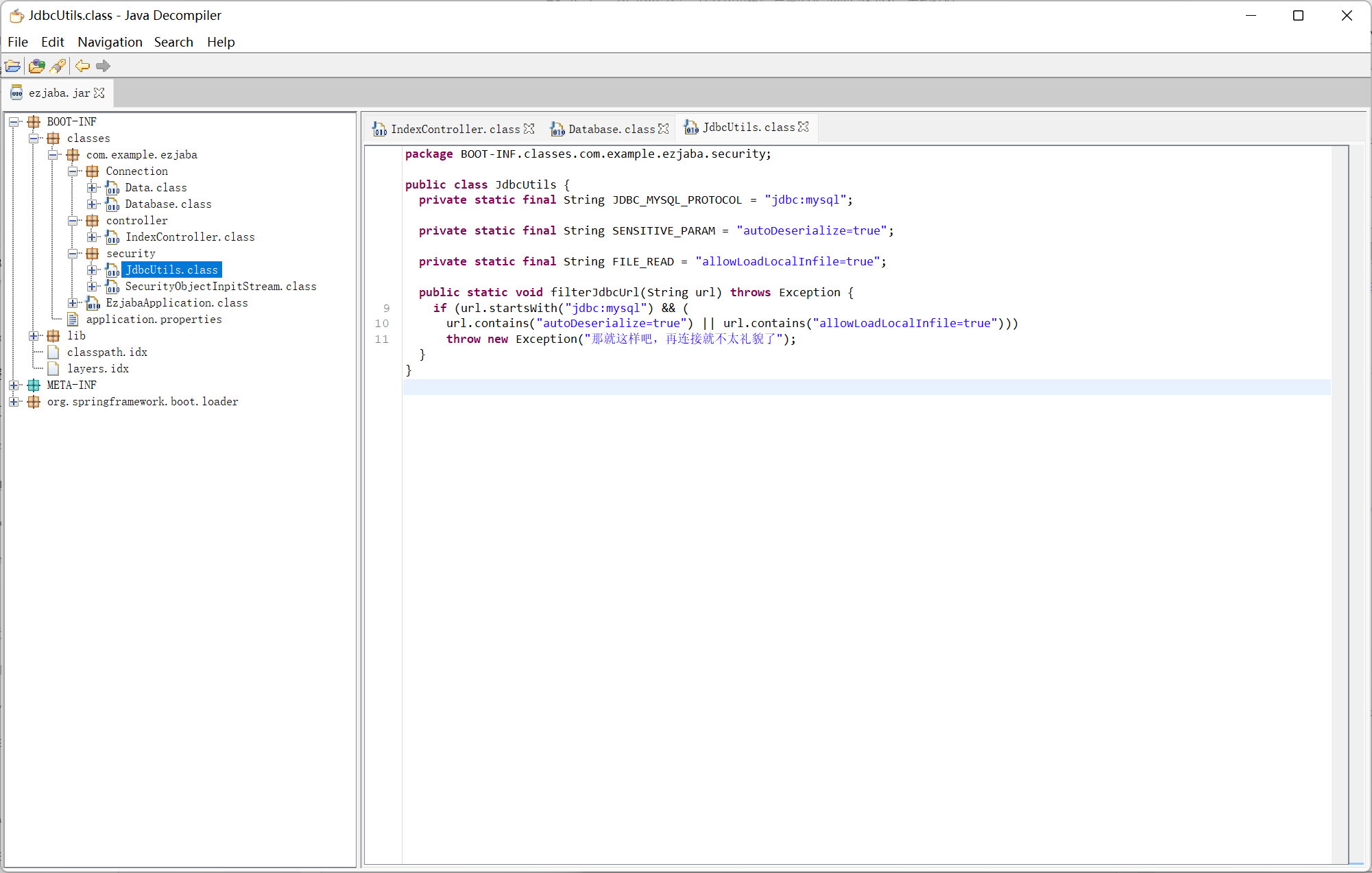Collapse the BOOT-INF tree node
Viewport: 1372px width, 873px height.
click(14, 122)
